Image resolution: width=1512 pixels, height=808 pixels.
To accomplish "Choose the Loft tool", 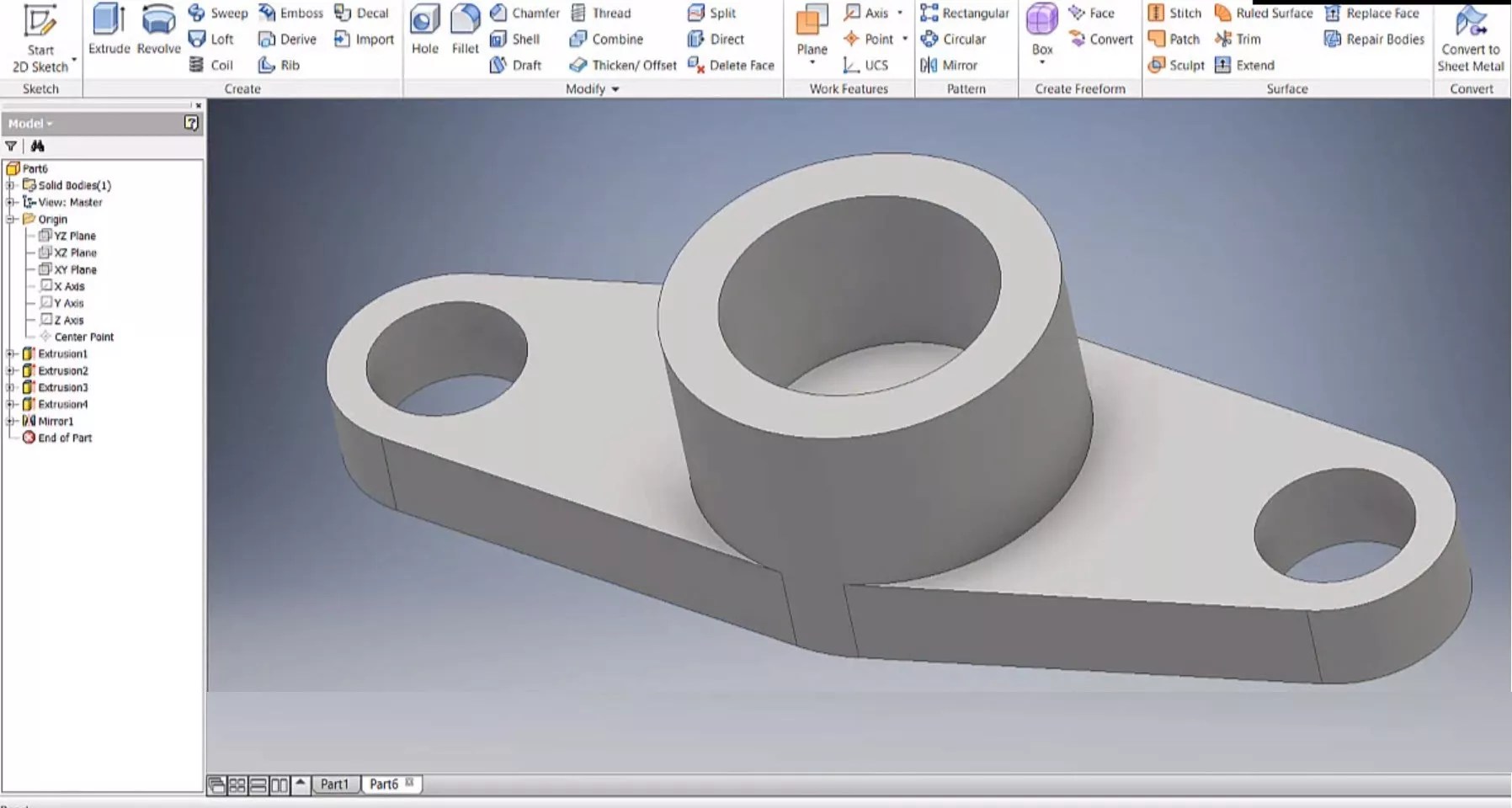I will click(211, 39).
